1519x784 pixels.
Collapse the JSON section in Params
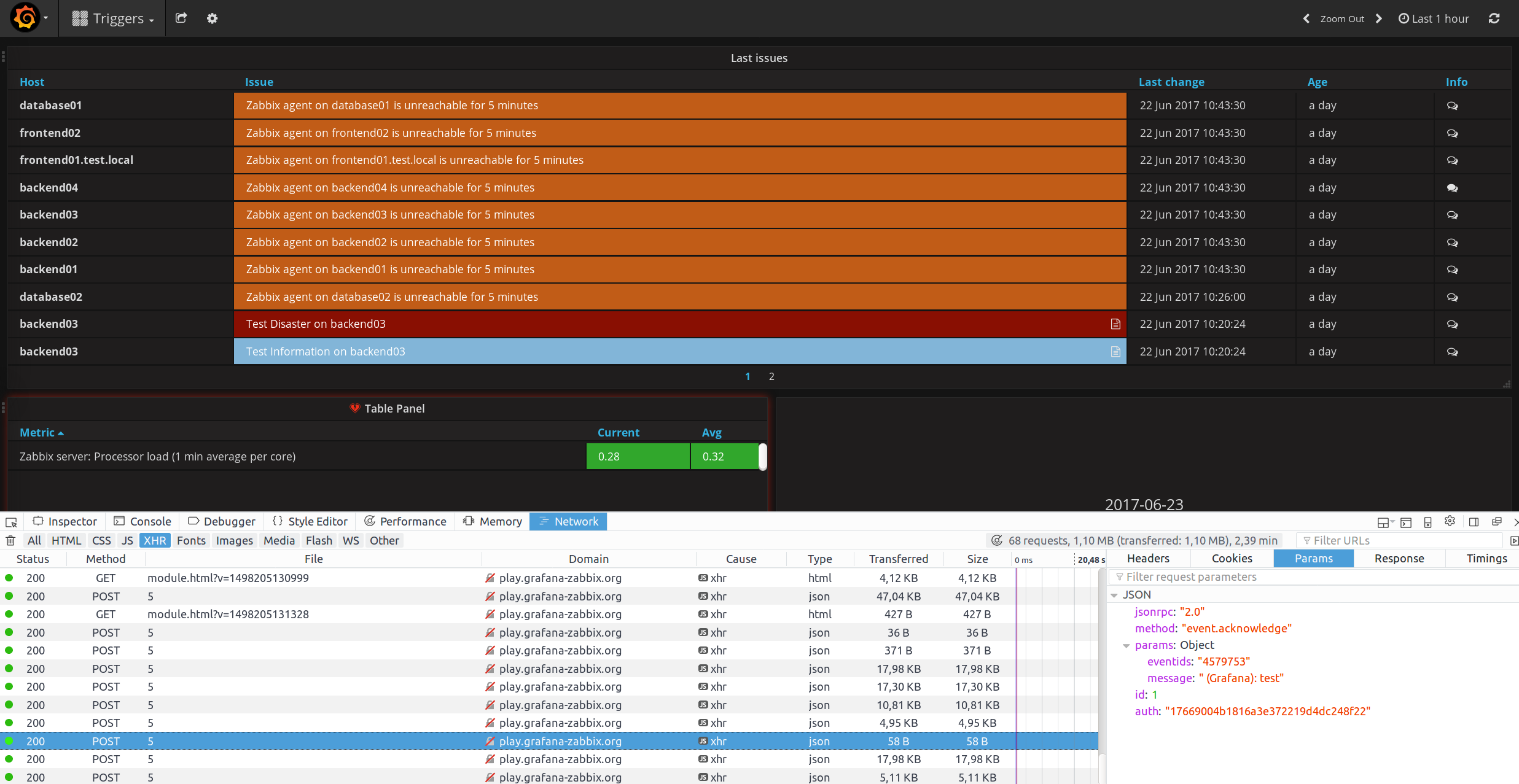[x=1114, y=595]
